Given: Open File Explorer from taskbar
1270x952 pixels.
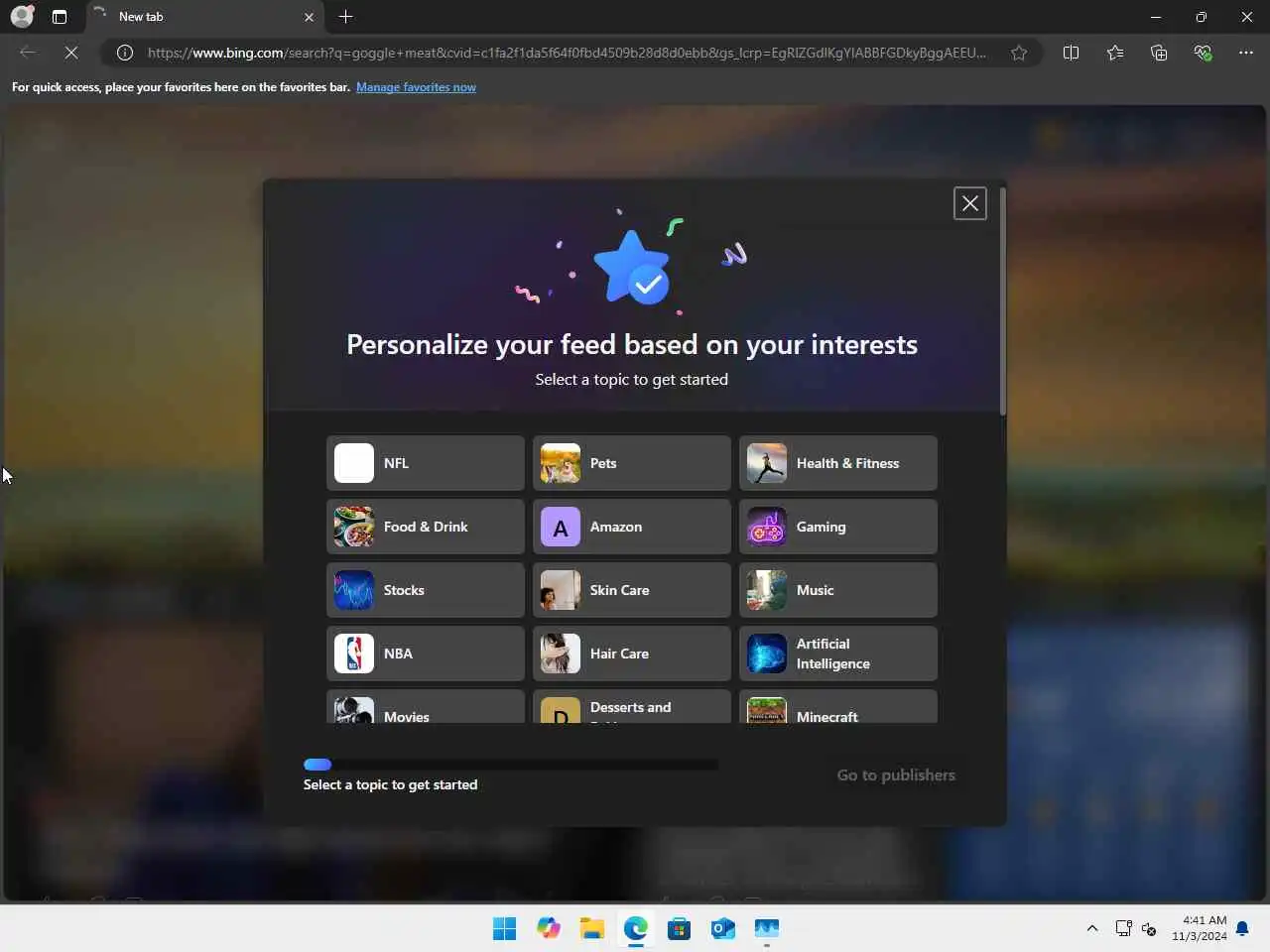Looking at the screenshot, I should pos(592,928).
